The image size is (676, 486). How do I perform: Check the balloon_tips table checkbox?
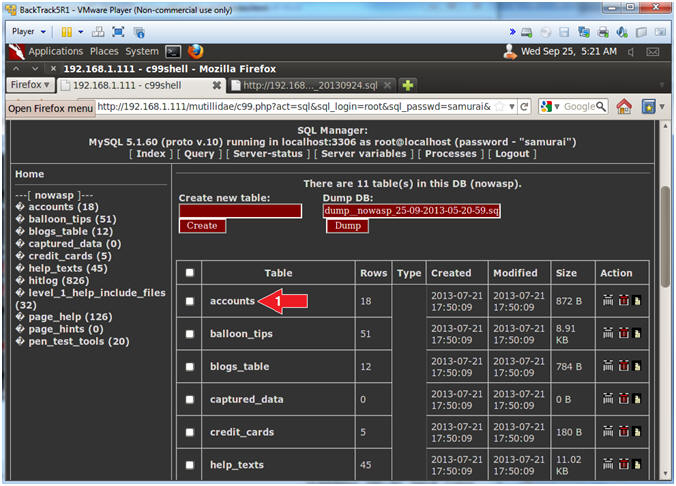point(190,334)
